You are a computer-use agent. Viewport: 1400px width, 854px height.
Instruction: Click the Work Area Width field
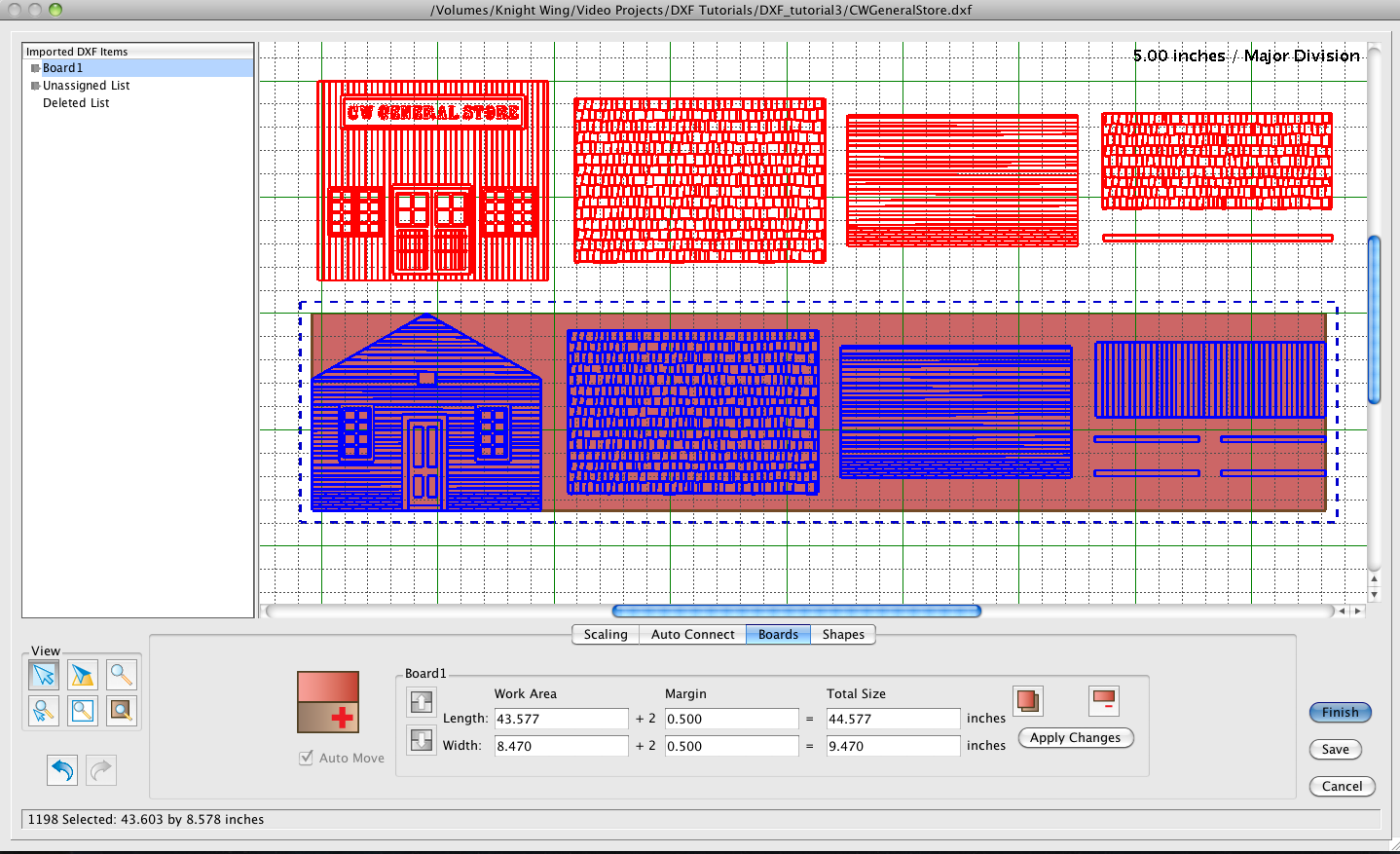[562, 746]
